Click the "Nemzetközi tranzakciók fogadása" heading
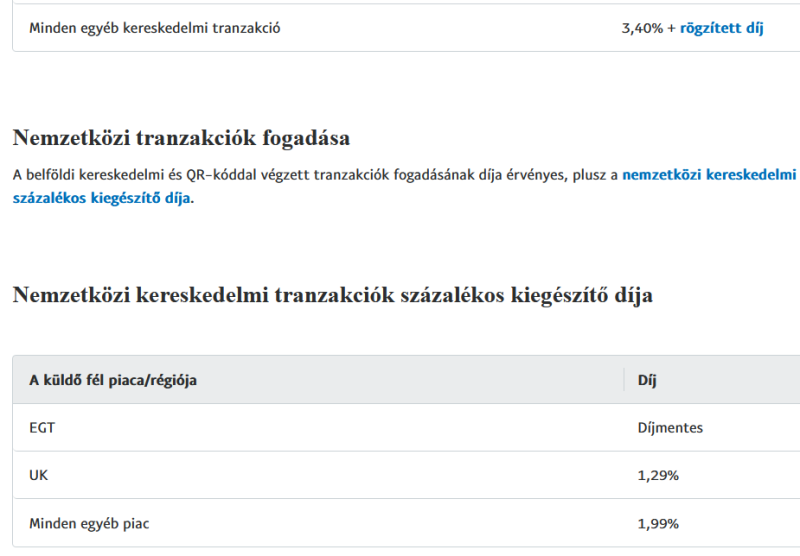The height and width of the screenshot is (556, 800). [181, 138]
